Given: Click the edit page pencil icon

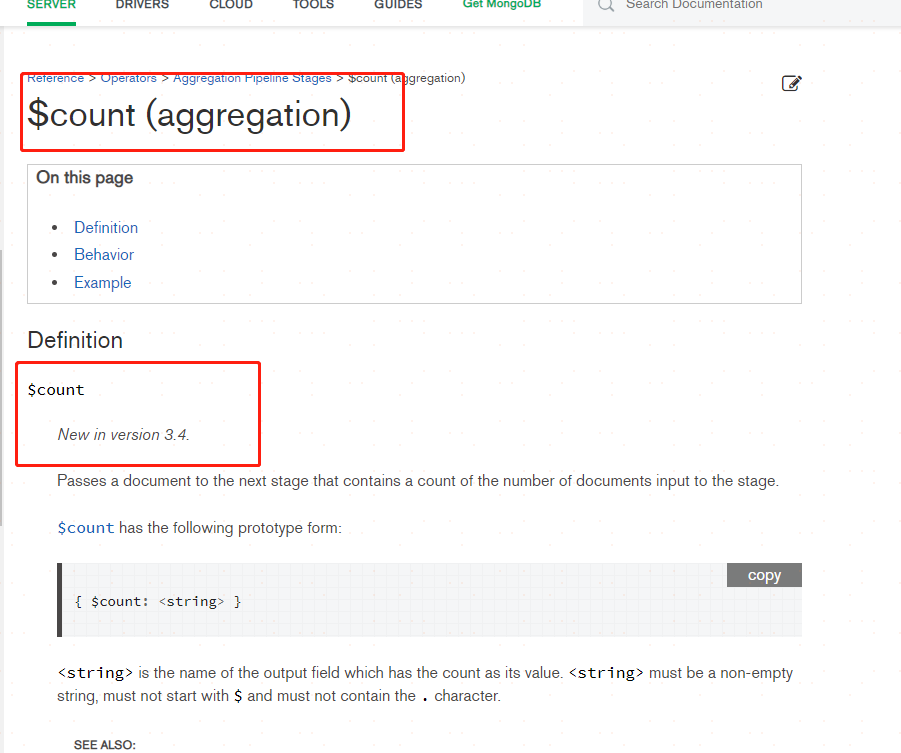Looking at the screenshot, I should click(791, 83).
